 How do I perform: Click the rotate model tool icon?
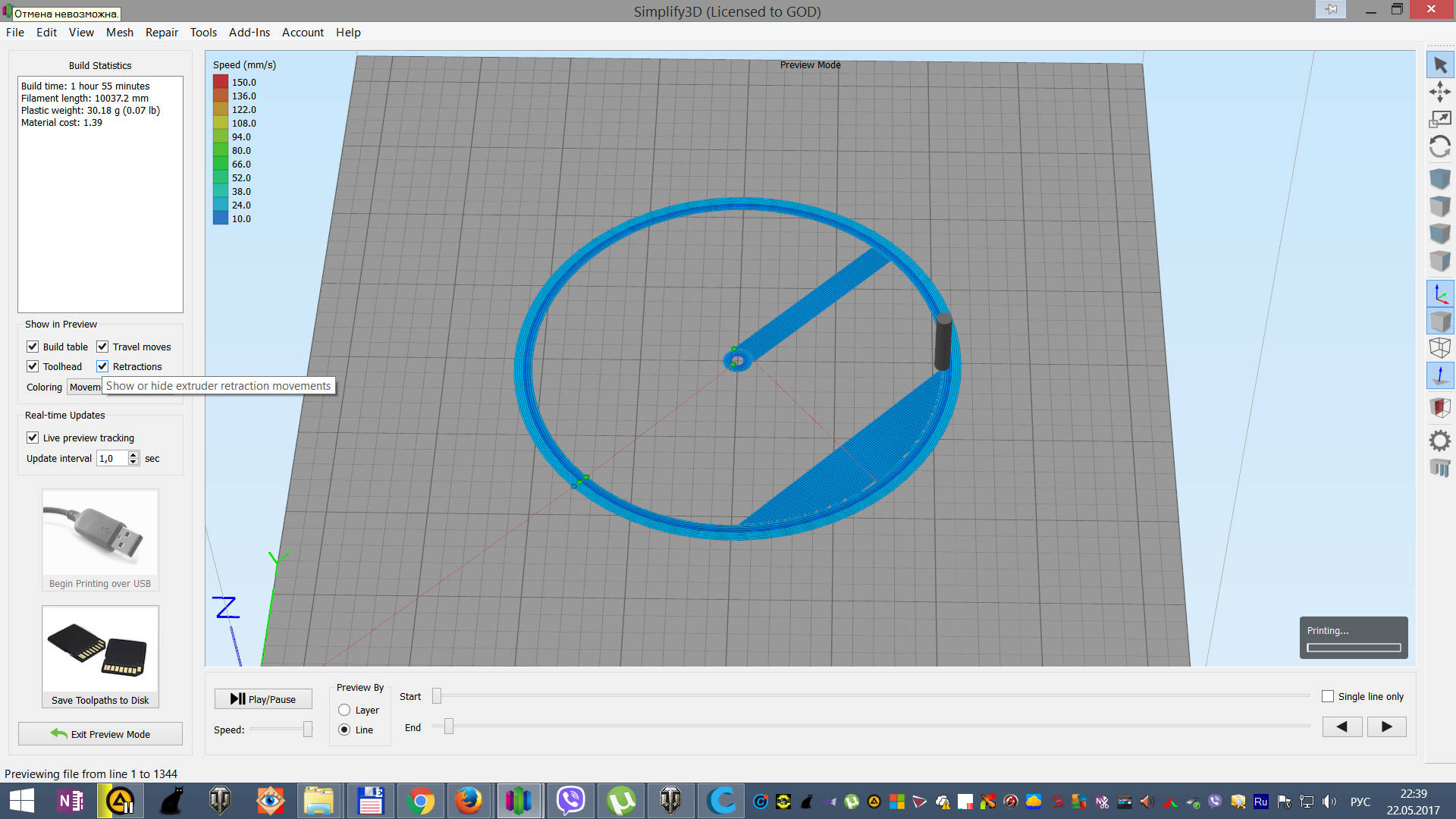(x=1439, y=146)
